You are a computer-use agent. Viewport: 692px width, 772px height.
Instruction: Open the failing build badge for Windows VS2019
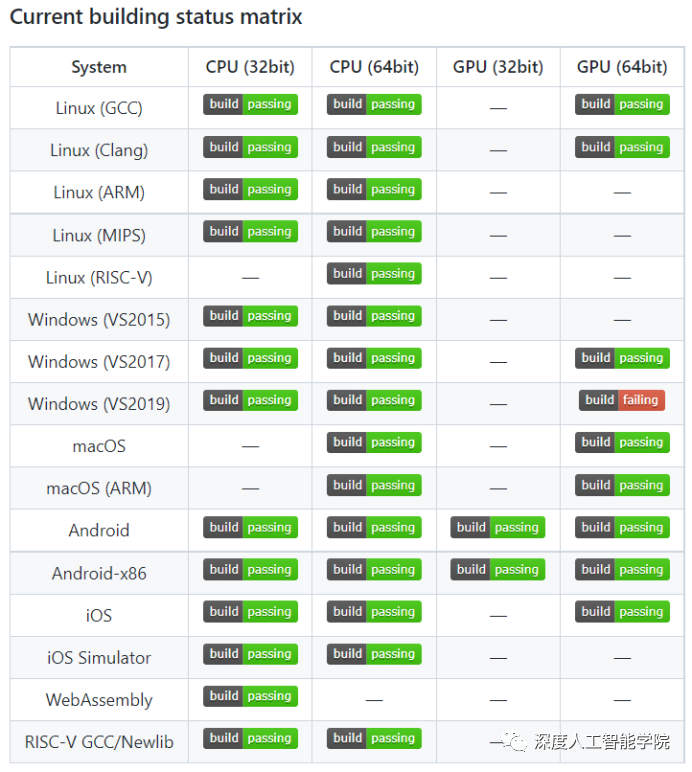tap(622, 400)
